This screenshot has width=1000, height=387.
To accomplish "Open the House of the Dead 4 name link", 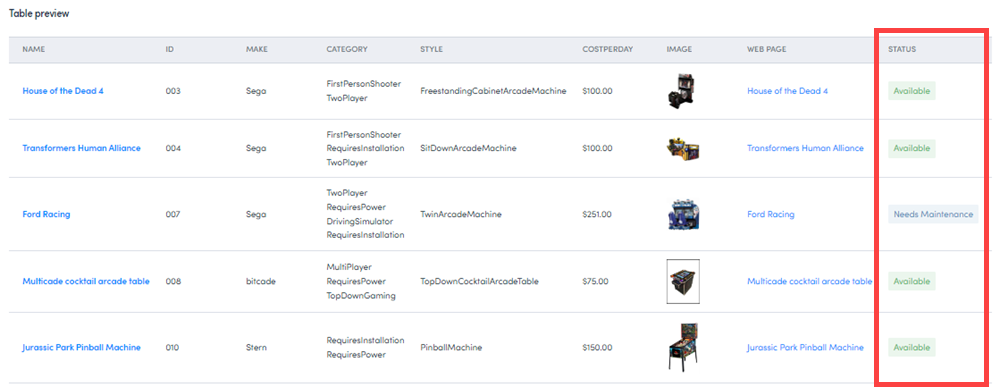I will pyautogui.click(x=62, y=91).
